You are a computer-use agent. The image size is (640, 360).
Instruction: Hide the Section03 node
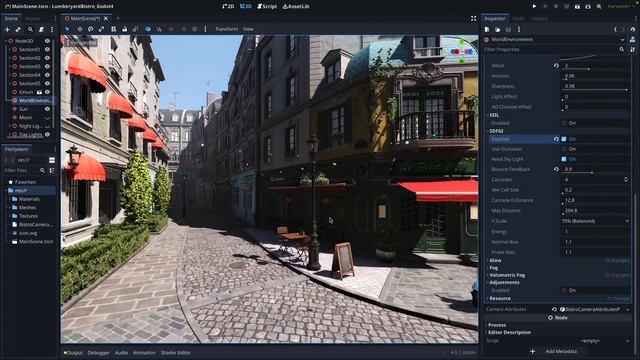coord(47,66)
